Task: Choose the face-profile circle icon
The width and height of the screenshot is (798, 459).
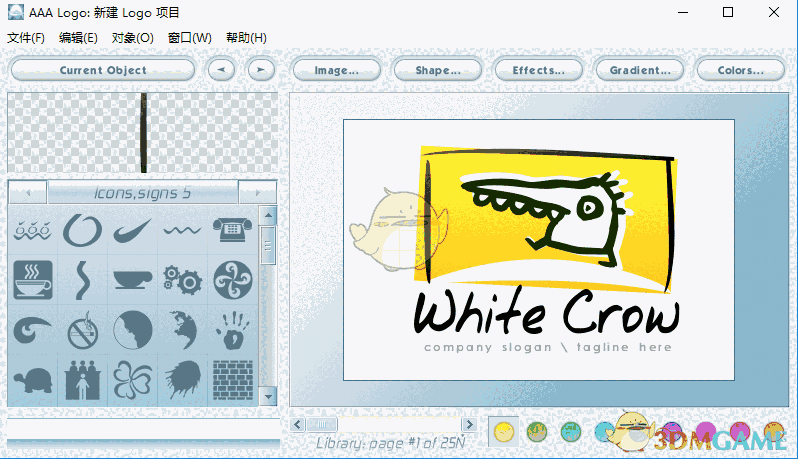Action: (x=132, y=330)
